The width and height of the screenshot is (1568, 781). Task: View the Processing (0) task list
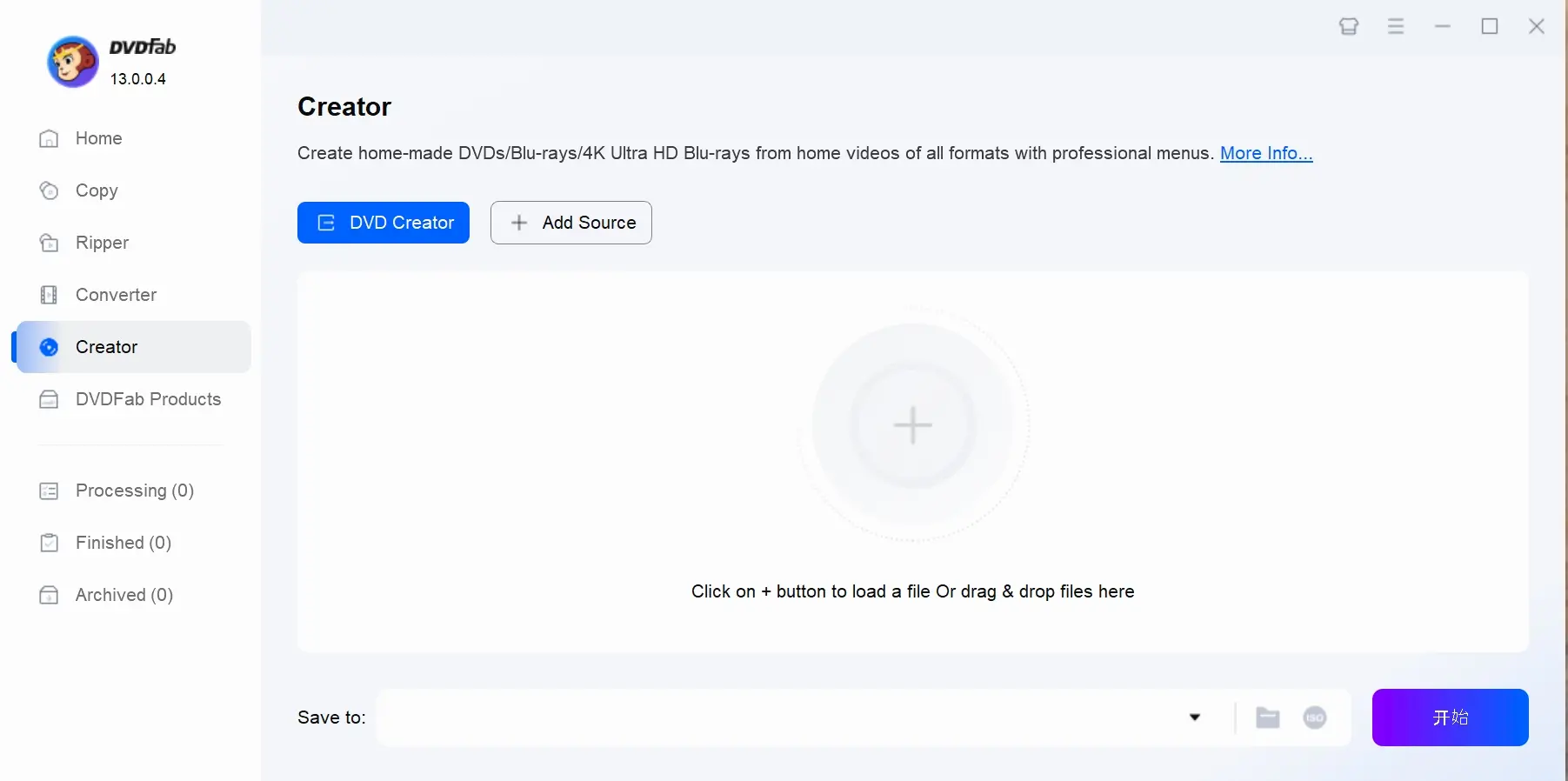[x=133, y=491]
